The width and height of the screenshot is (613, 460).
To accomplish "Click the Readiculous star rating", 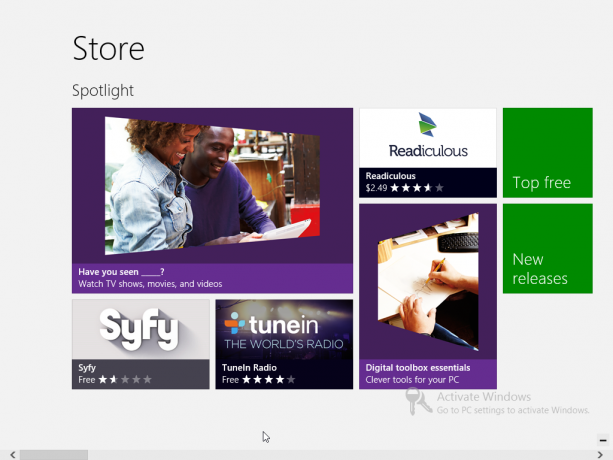I will click(417, 188).
